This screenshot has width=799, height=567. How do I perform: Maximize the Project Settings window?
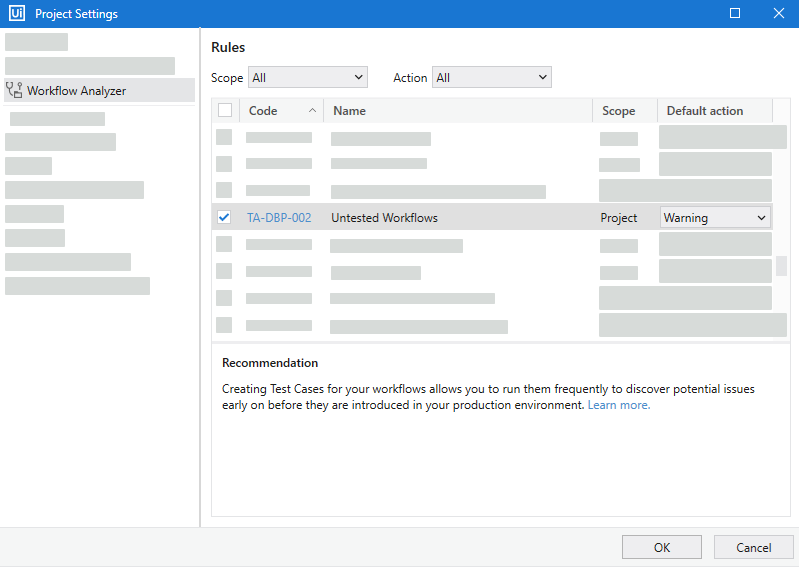pos(735,14)
